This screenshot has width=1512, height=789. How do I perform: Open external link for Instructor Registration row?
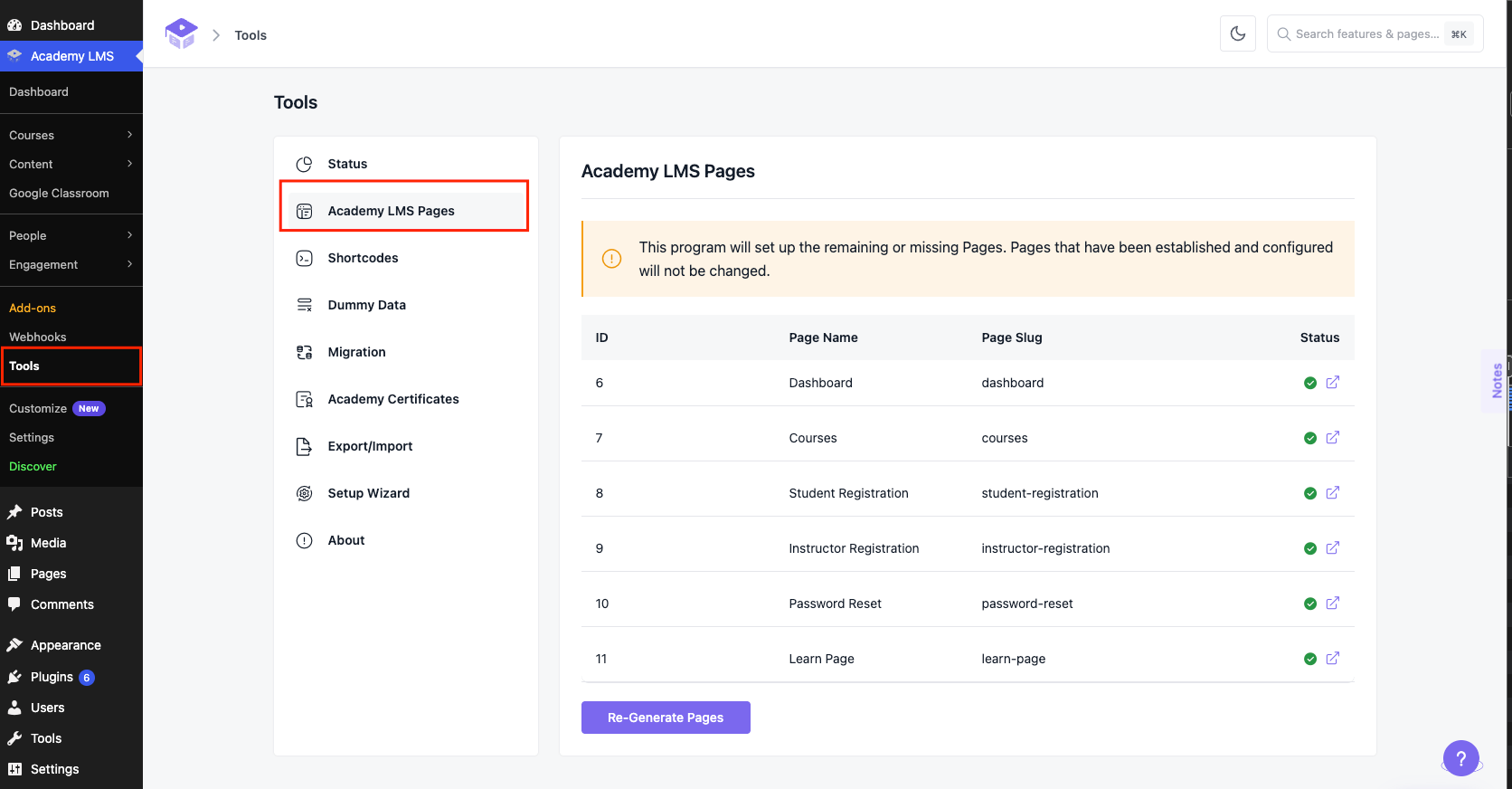tap(1333, 548)
